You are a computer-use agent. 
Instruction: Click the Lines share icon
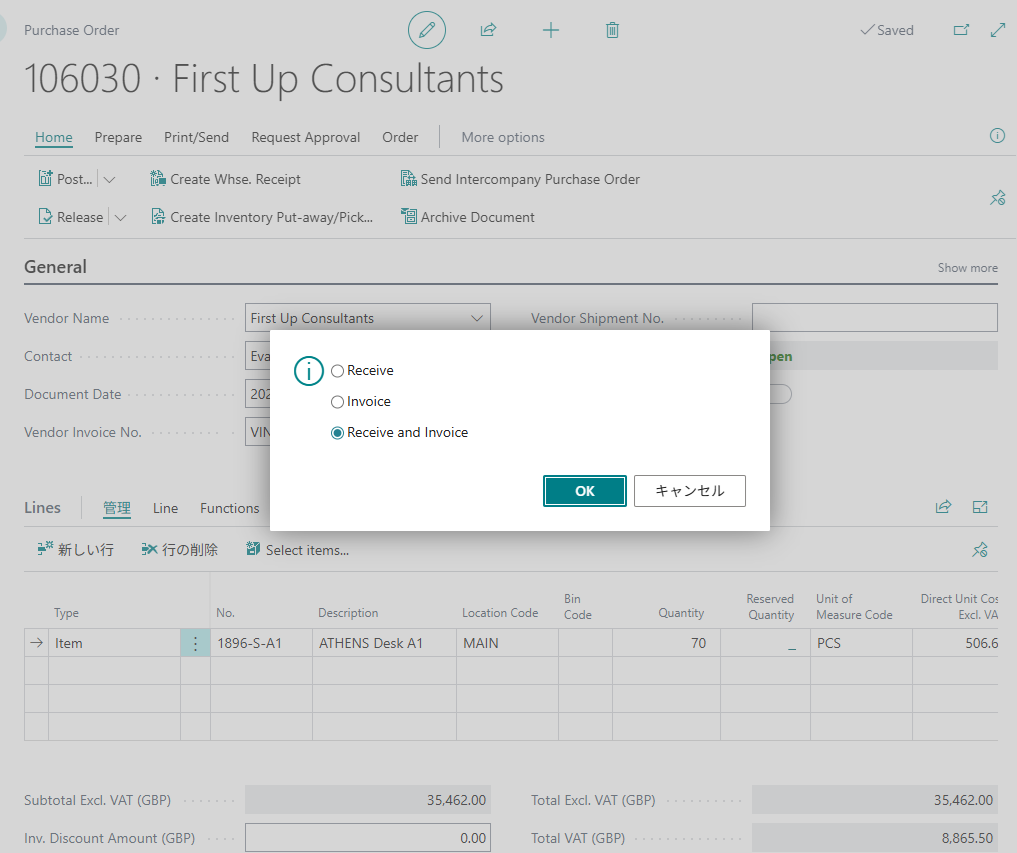click(943, 507)
